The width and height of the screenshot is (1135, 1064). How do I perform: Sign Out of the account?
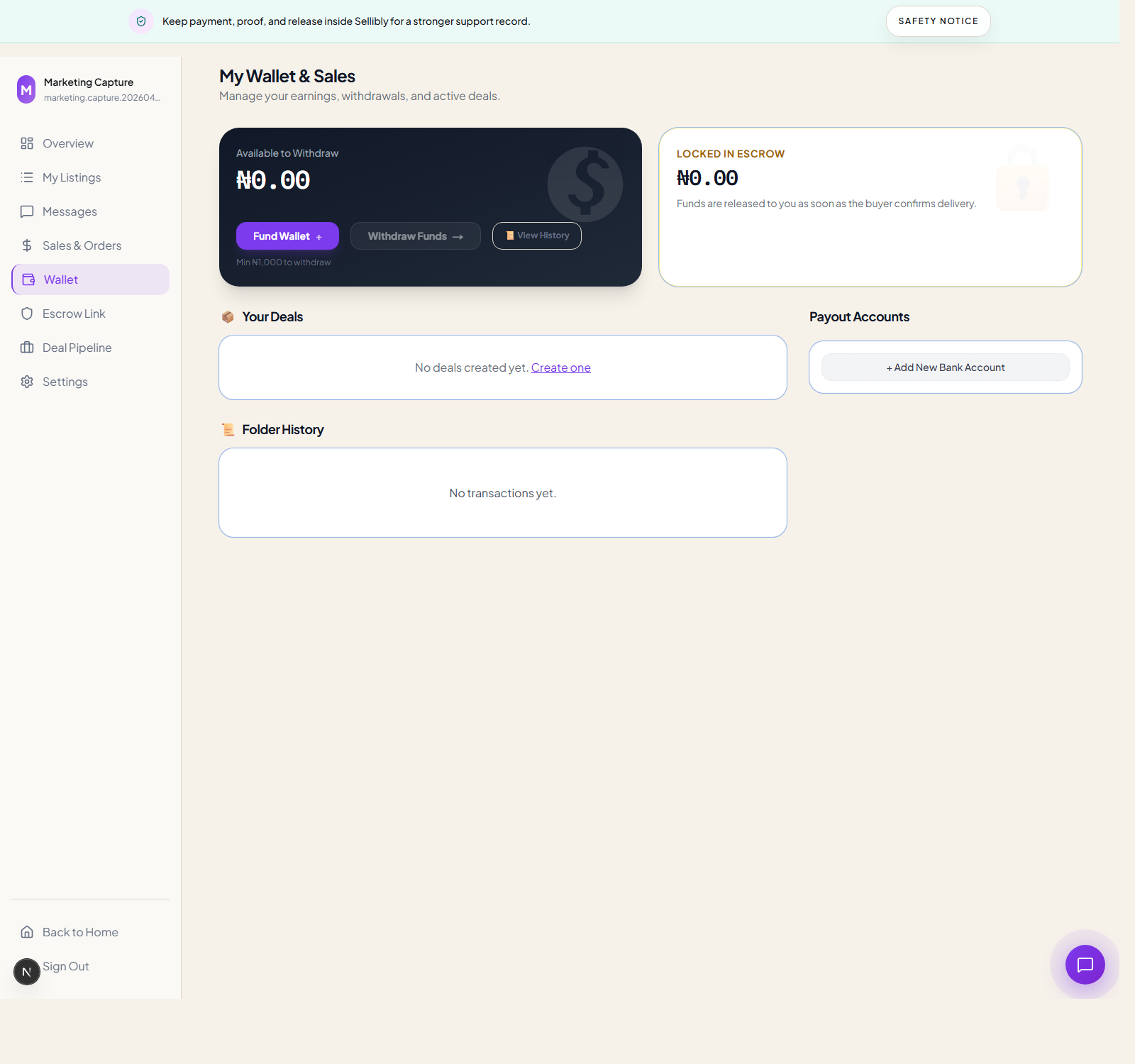click(x=66, y=966)
